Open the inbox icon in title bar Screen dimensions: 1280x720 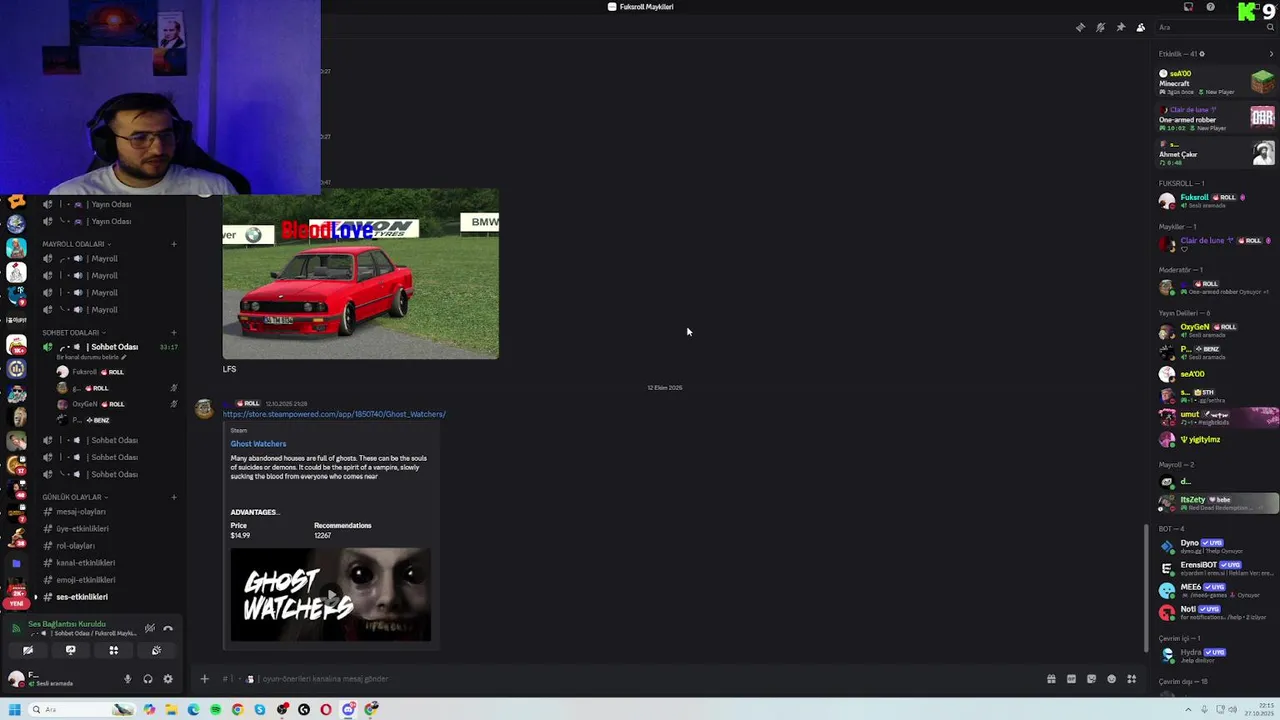(x=1188, y=7)
